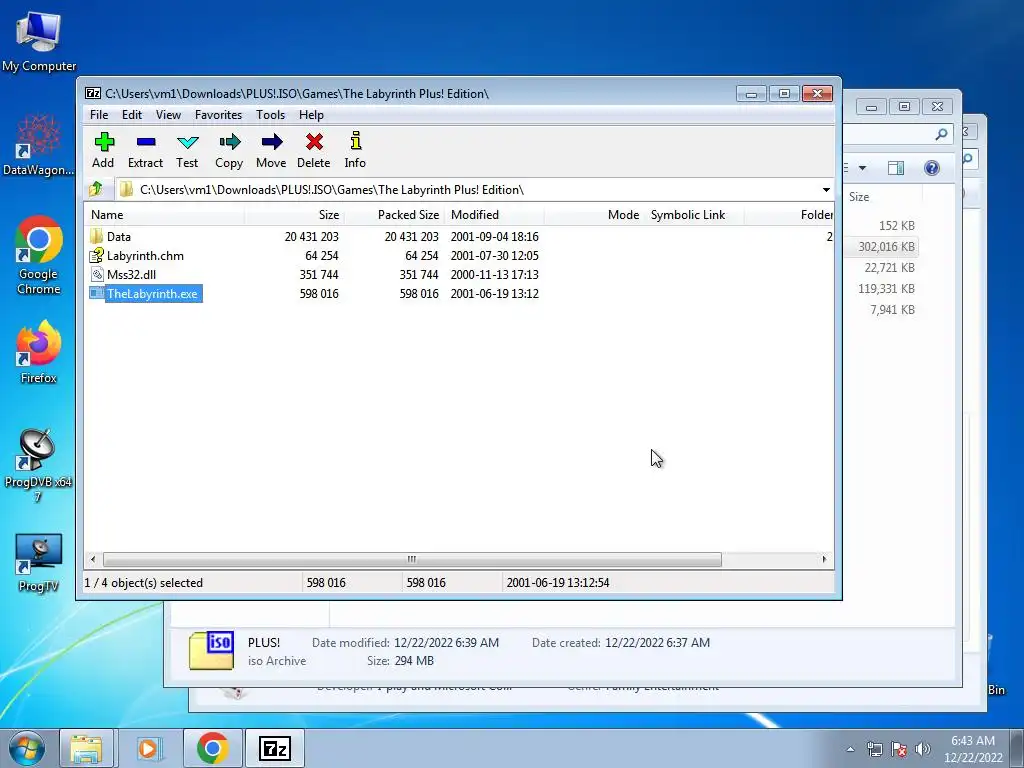Sort by Symbolic Link column header

pos(694,215)
